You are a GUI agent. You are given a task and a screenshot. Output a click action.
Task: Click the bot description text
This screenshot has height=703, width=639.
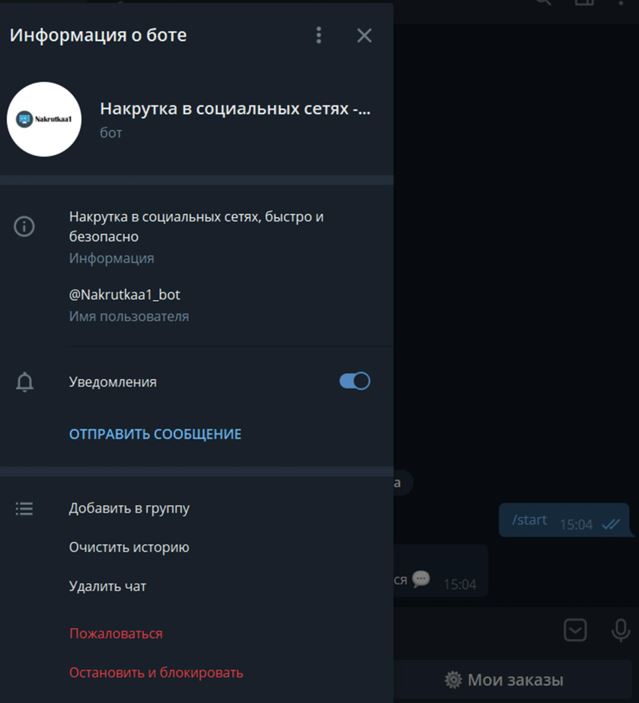tap(196, 226)
